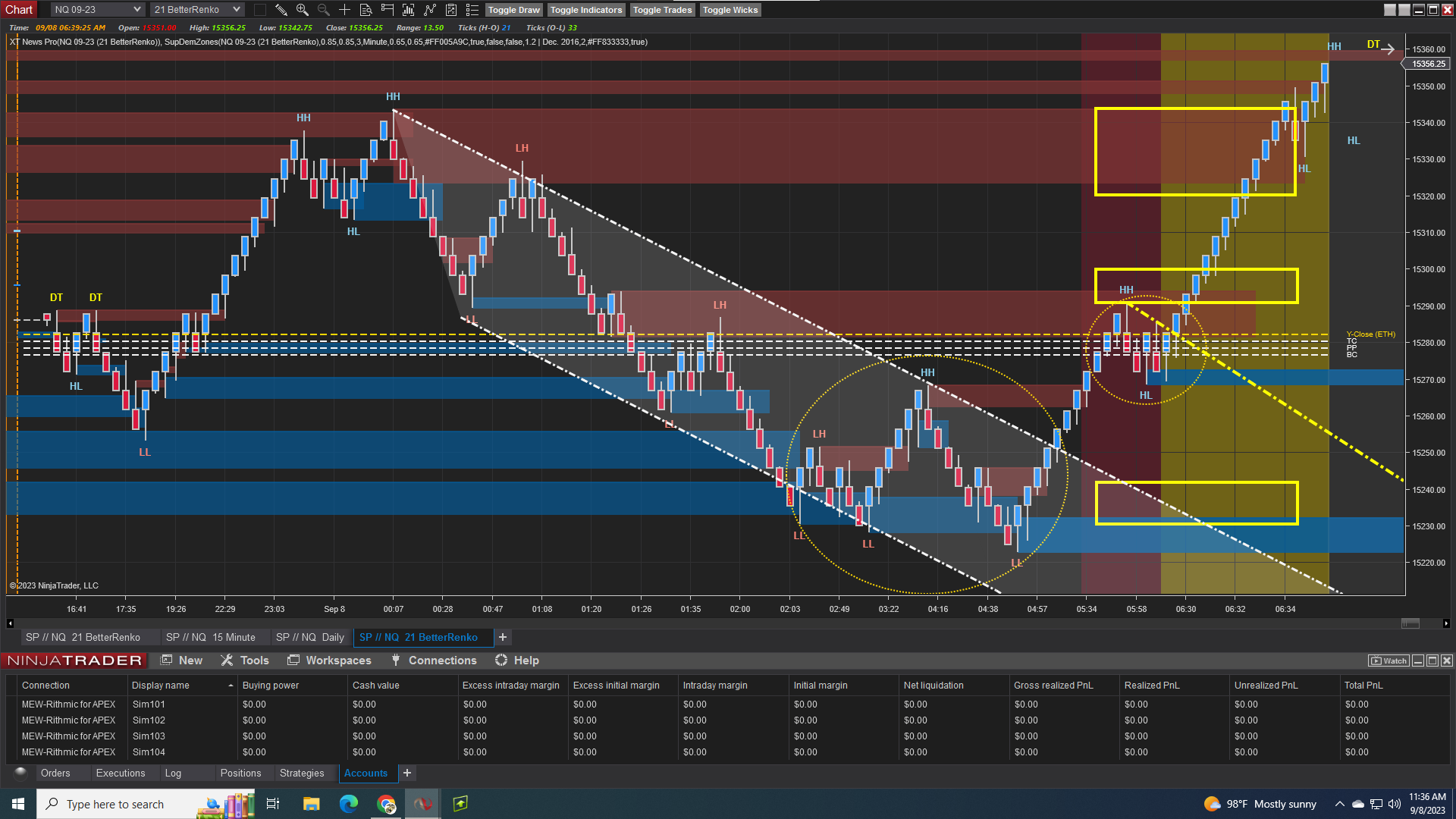Add a new Control Center tab
This screenshot has height=819, width=1456.
(x=407, y=773)
